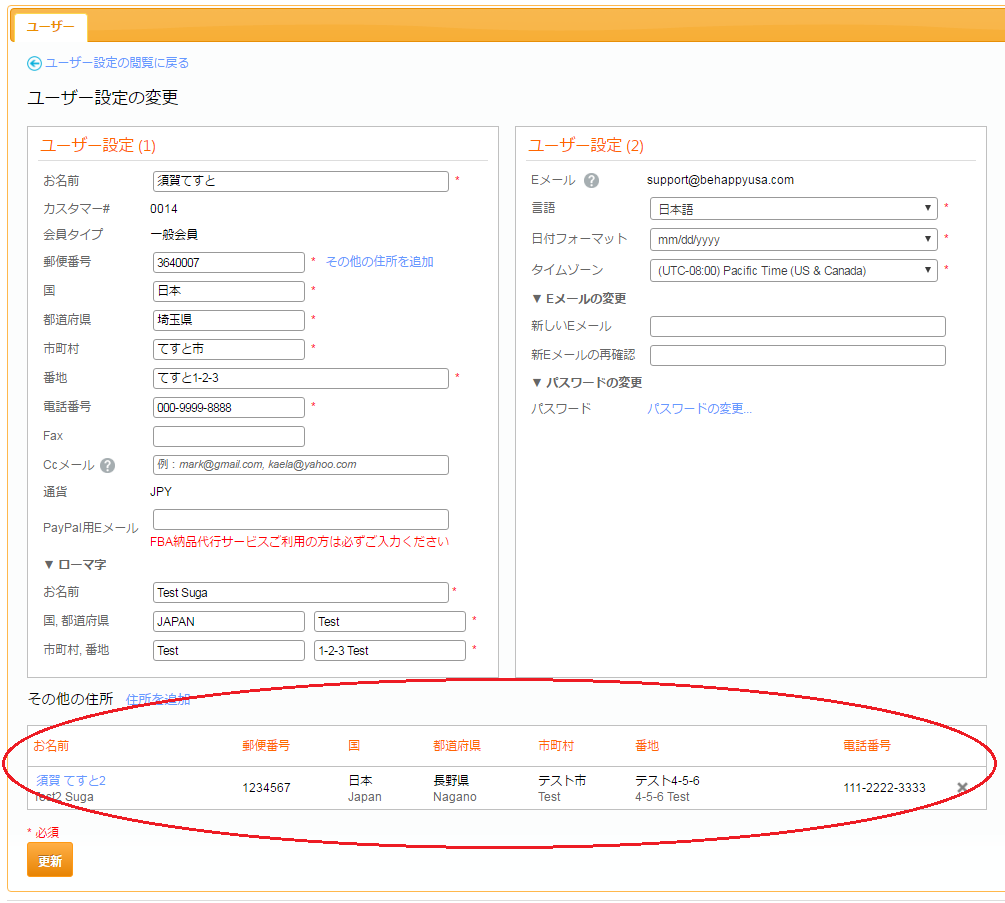Image resolution: width=1005 pixels, height=903 pixels.
Task: Click the その他の住所を追加 link
Action: (379, 262)
